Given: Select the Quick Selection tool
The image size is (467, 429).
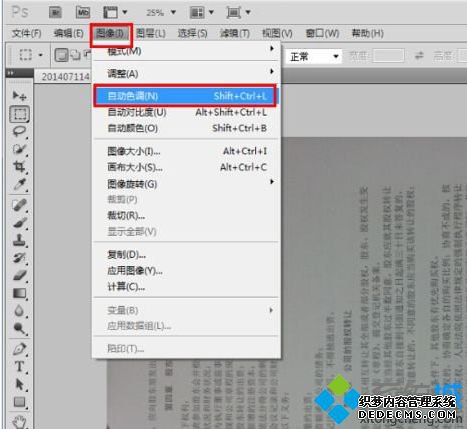Looking at the screenshot, I should [x=20, y=149].
